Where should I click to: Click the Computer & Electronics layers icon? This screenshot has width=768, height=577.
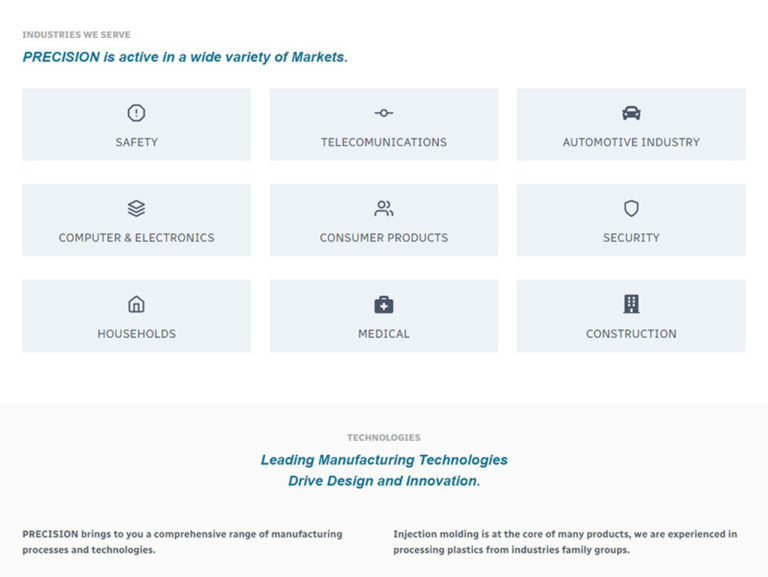(x=136, y=209)
